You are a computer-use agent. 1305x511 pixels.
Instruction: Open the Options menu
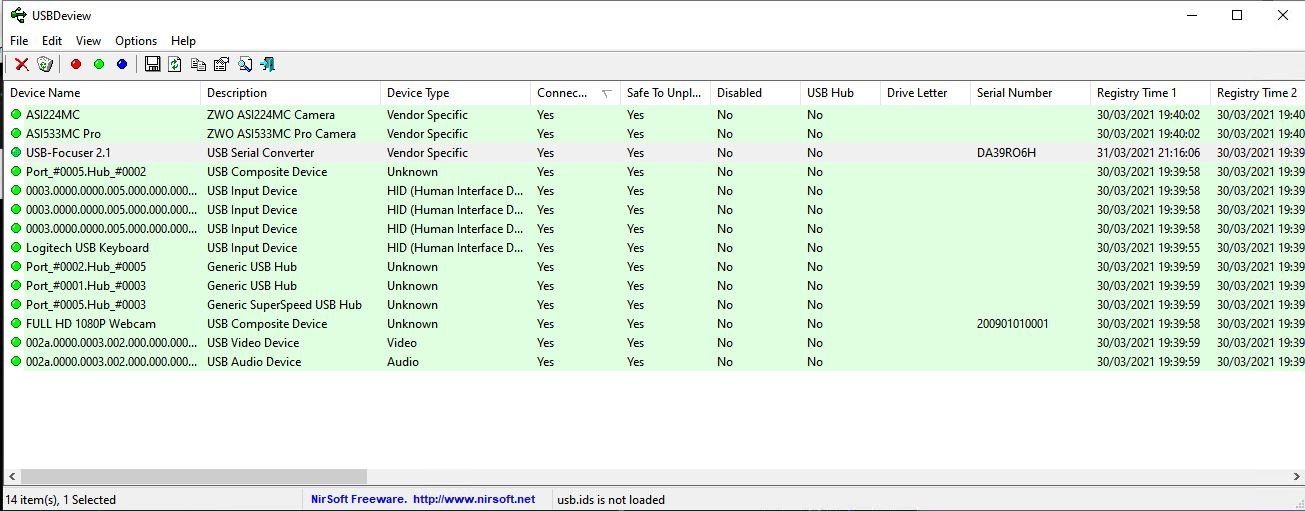(x=136, y=41)
